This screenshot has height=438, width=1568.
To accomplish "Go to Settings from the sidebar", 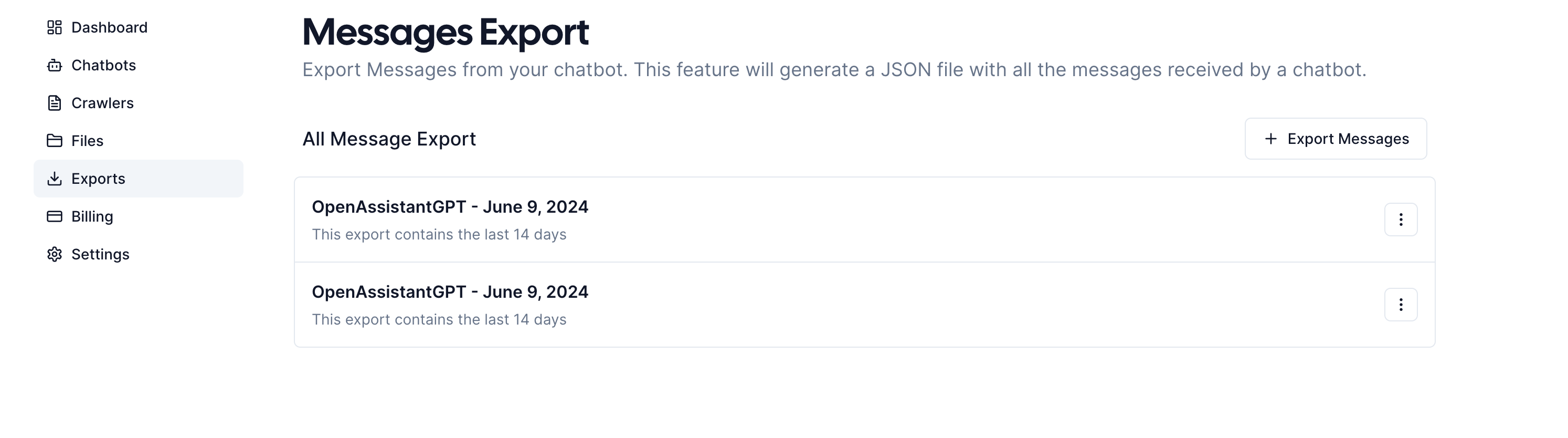I will pyautogui.click(x=100, y=254).
